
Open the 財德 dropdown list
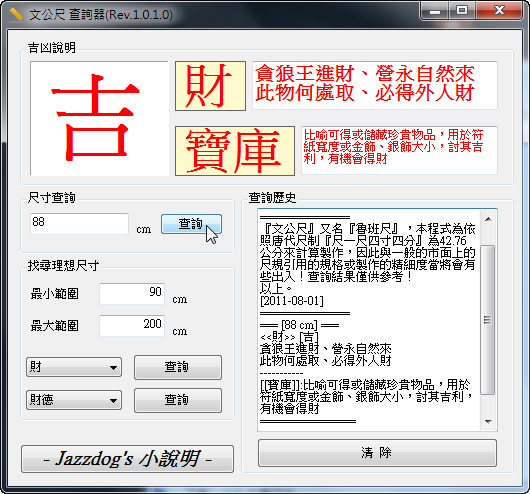coord(74,400)
